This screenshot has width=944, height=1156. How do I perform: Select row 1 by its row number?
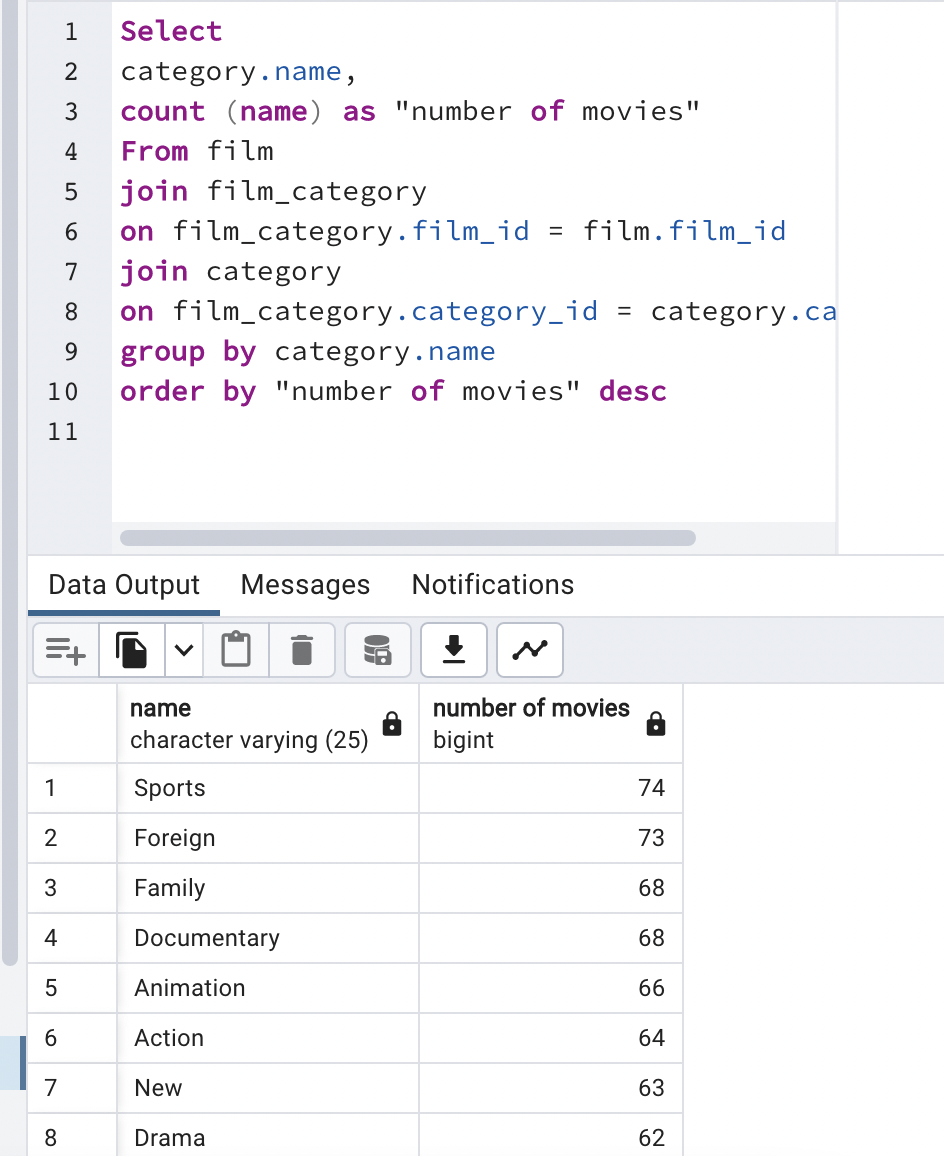point(72,788)
